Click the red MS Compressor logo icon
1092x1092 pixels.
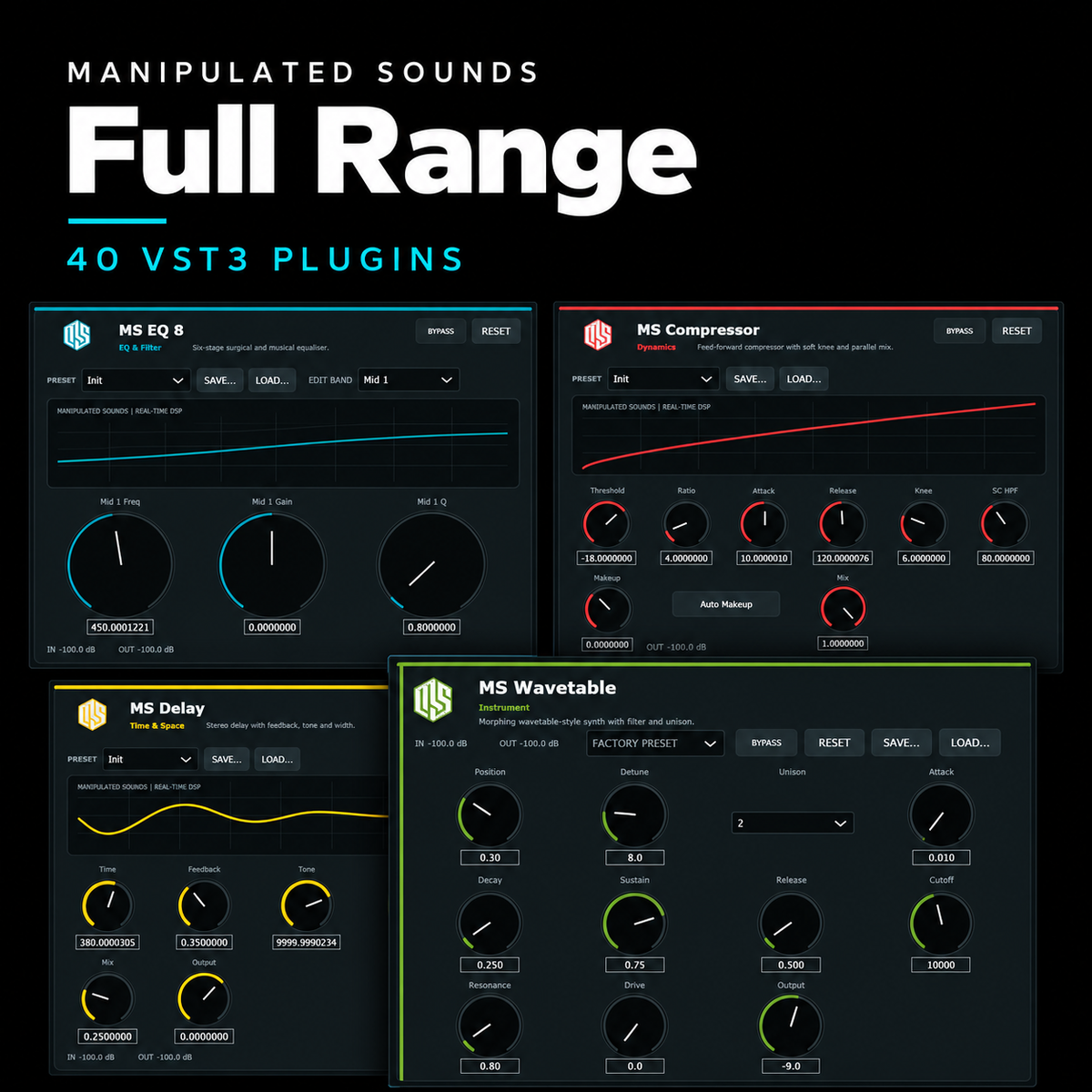[598, 335]
